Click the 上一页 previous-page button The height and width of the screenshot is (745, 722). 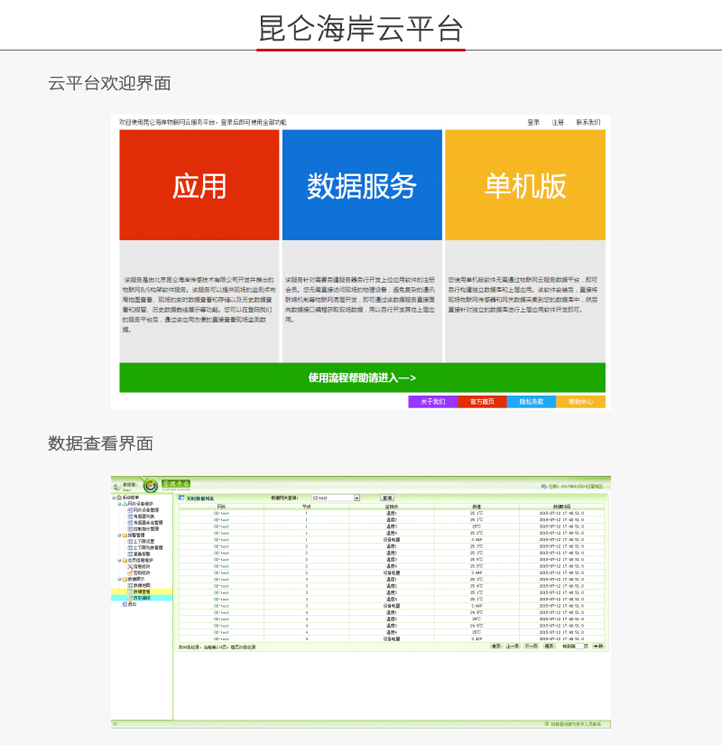pos(512,646)
